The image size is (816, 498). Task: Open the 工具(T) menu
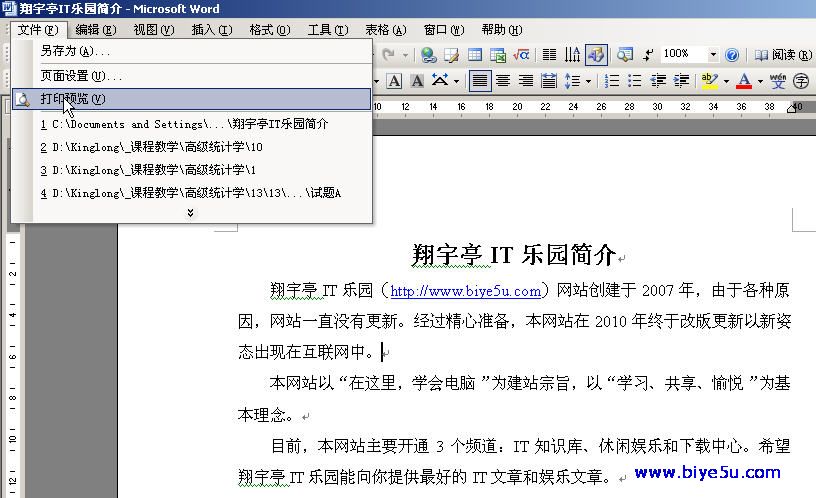(327, 30)
